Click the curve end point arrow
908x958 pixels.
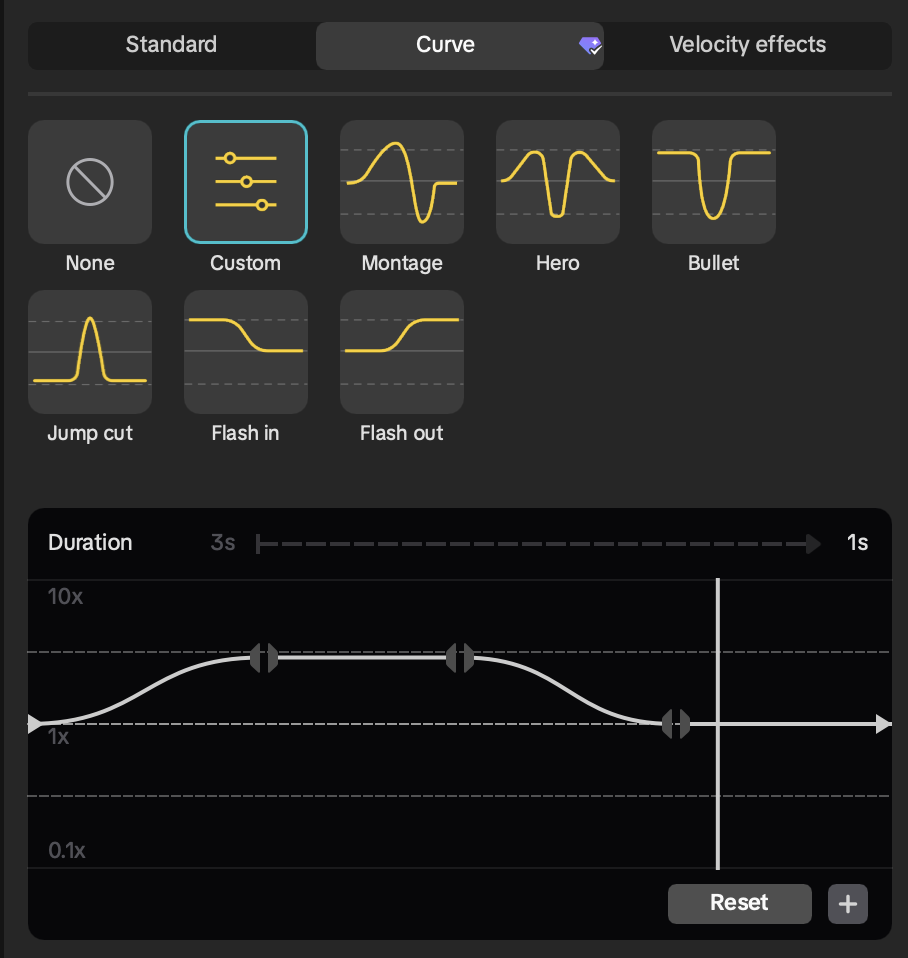coord(884,724)
